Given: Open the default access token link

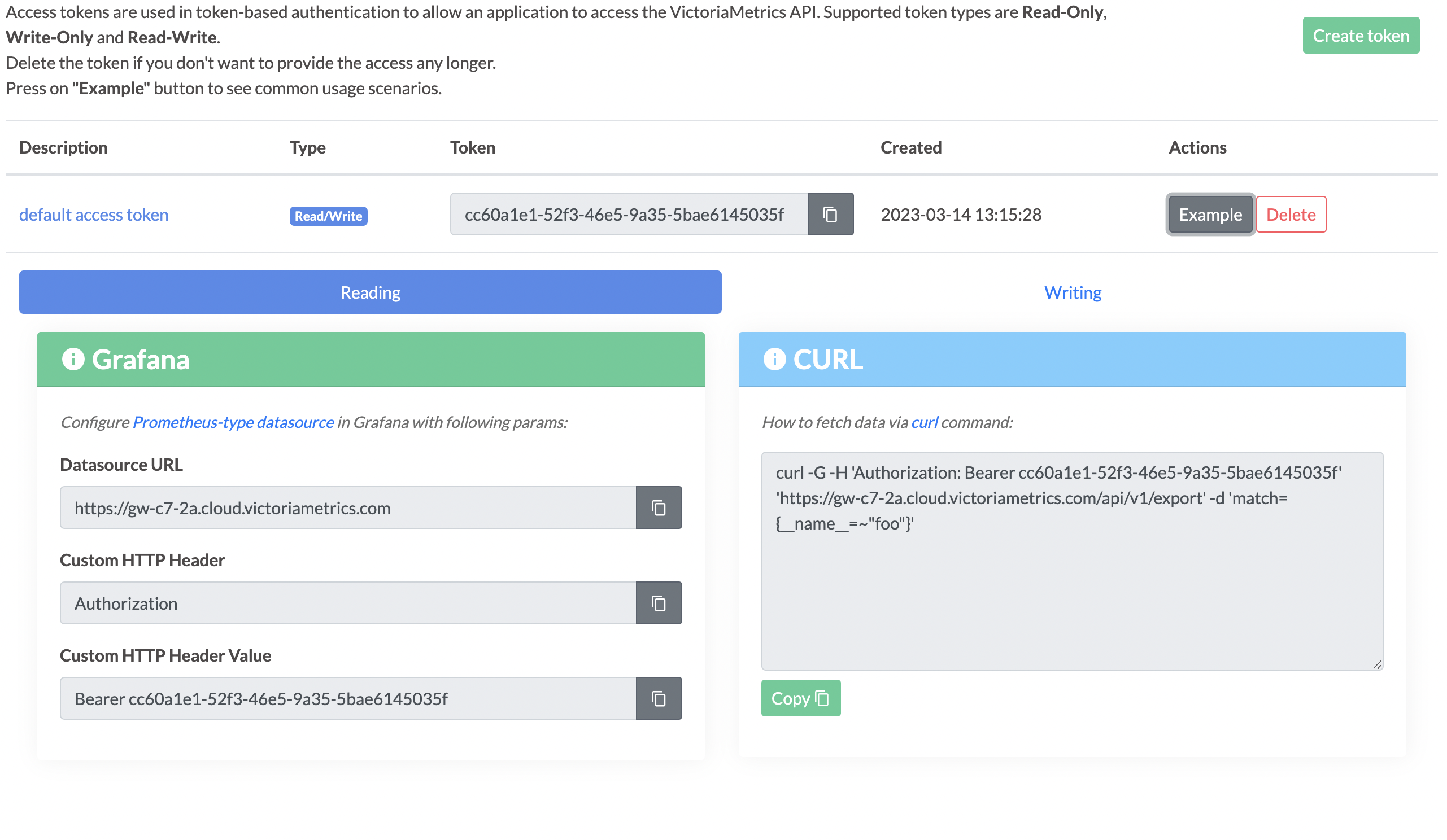Looking at the screenshot, I should coord(94,215).
